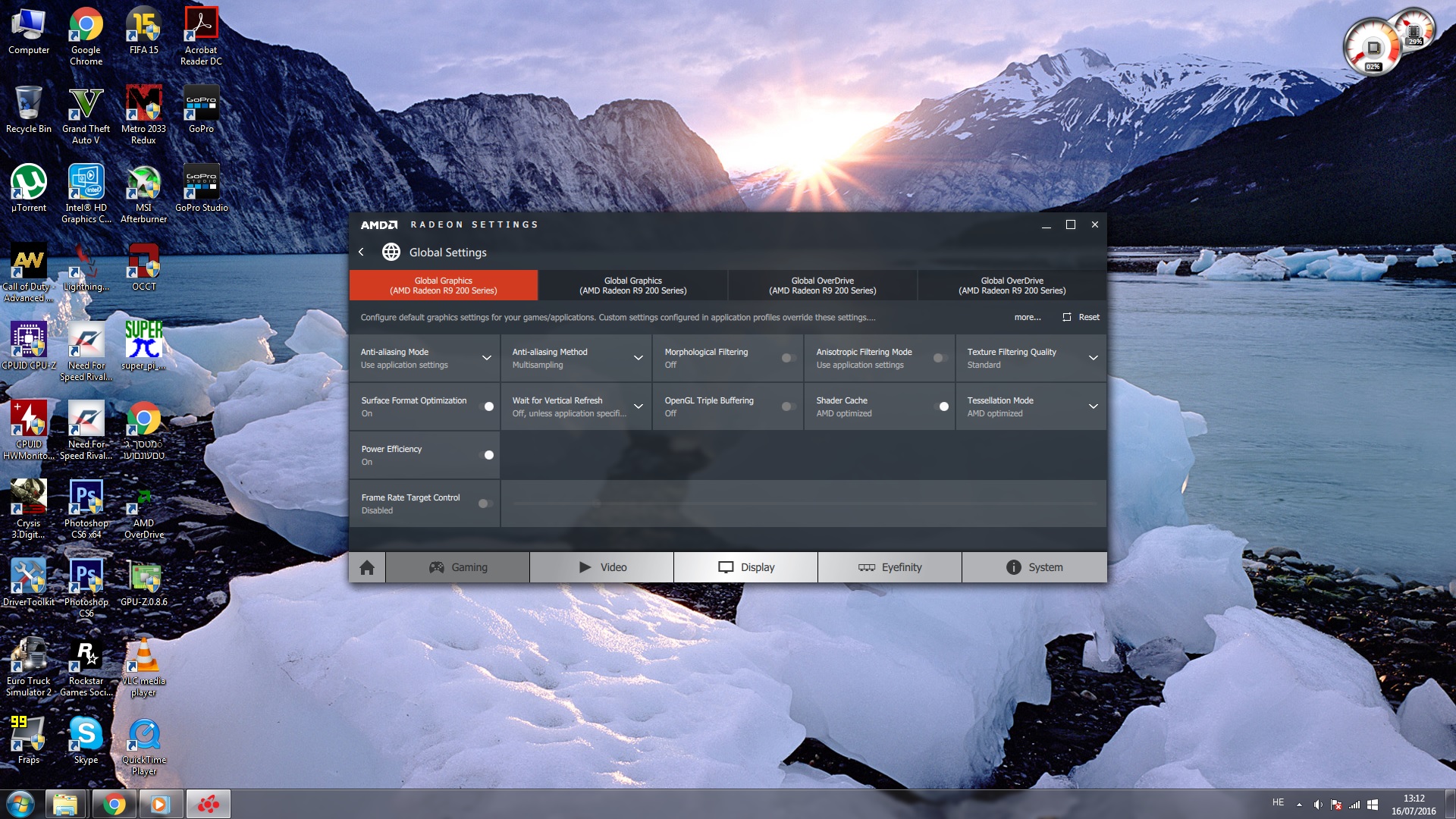Open Photoshop CS6 x64 shortcut
This screenshot has width=1456, height=819.
pyautogui.click(x=86, y=509)
